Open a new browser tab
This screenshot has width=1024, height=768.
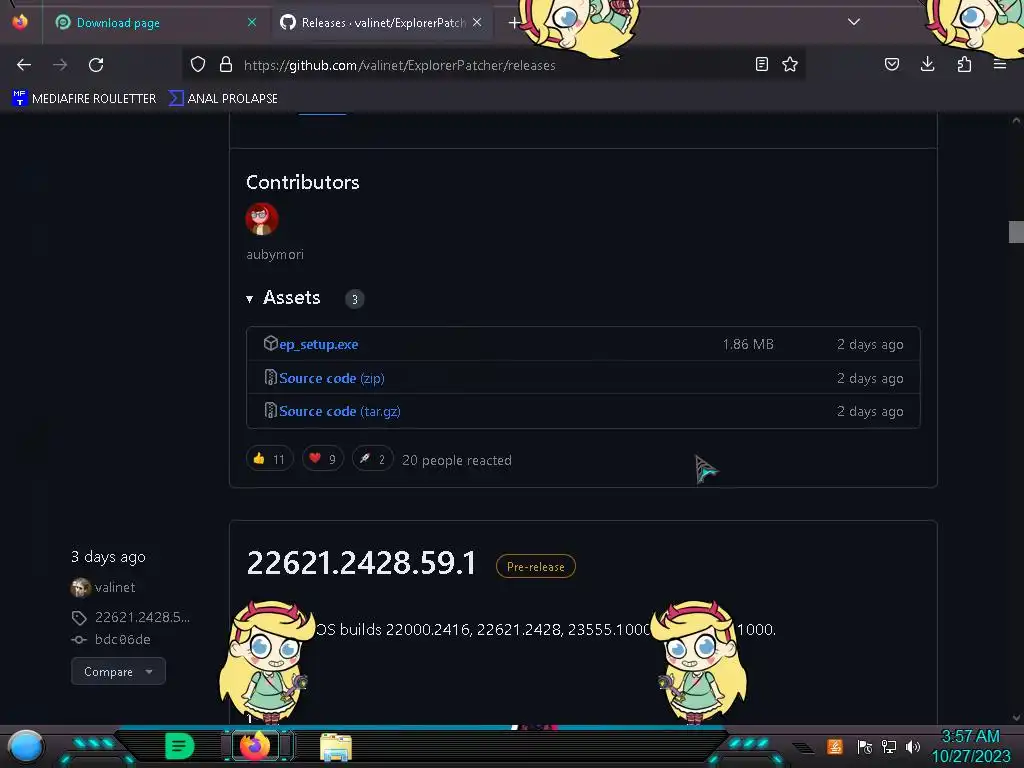514,23
